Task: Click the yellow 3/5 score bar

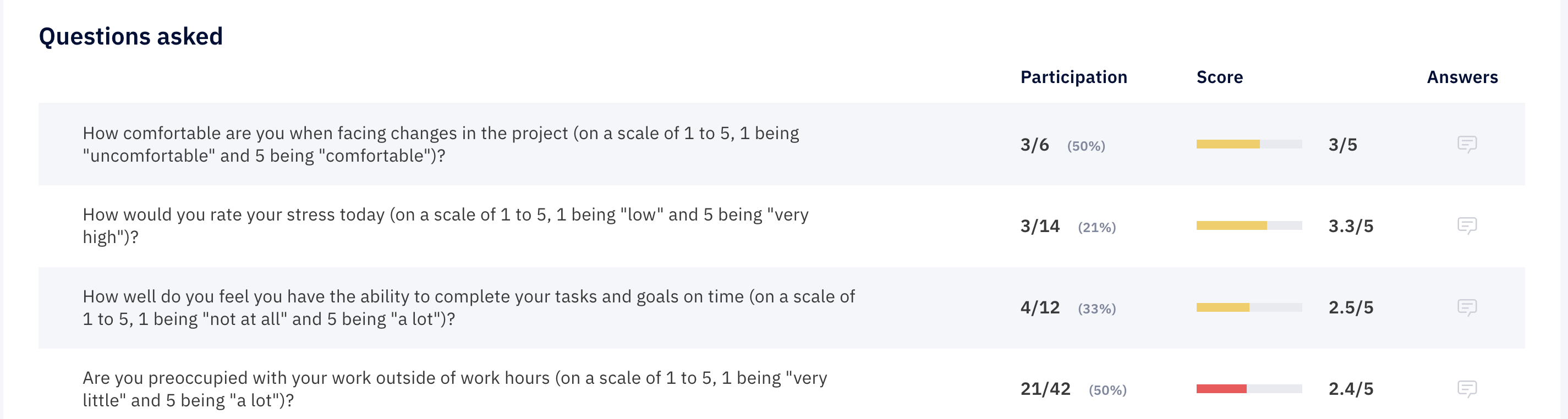Action: pyautogui.click(x=1249, y=144)
